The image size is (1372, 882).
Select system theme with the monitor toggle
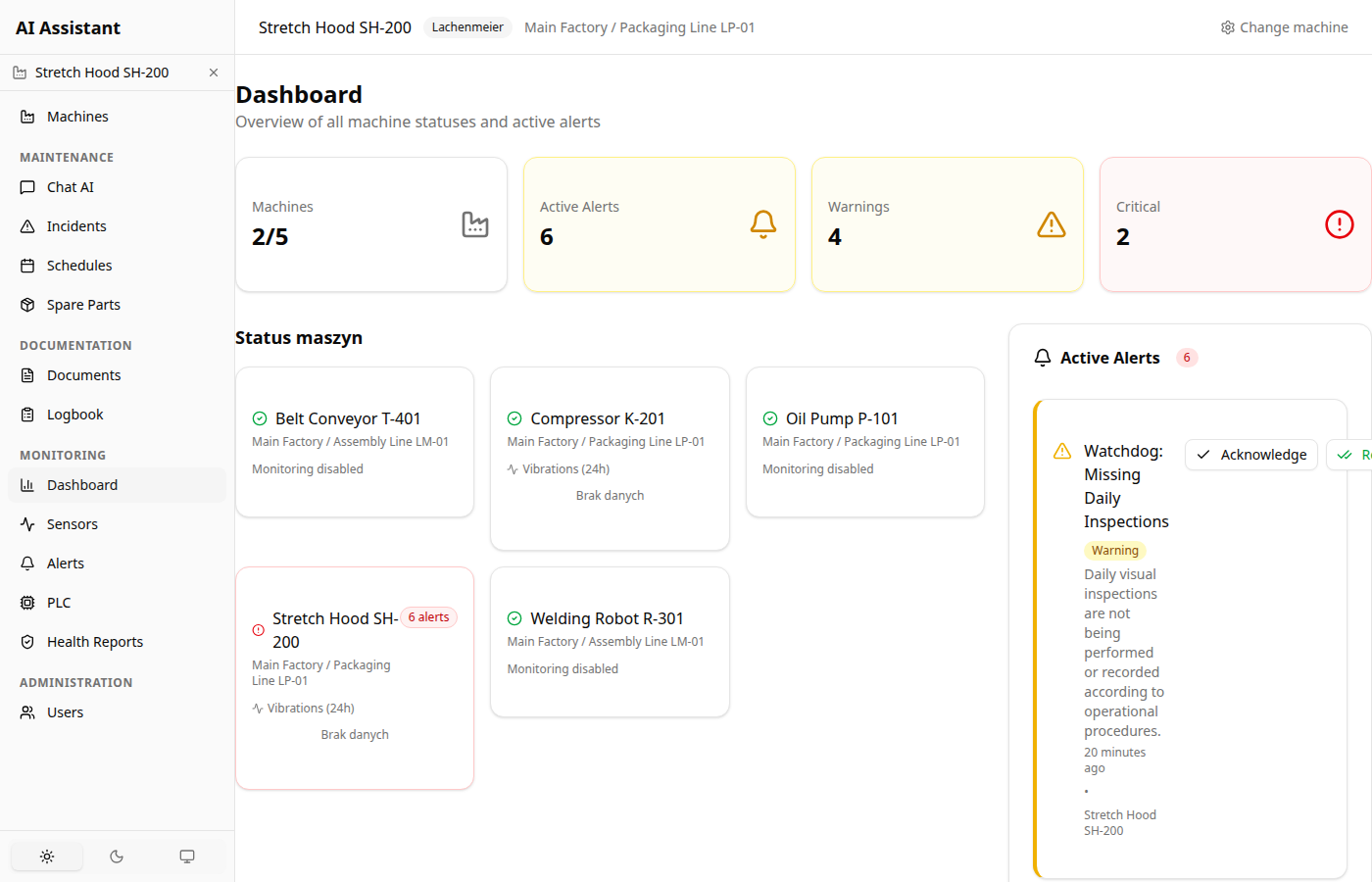click(187, 856)
